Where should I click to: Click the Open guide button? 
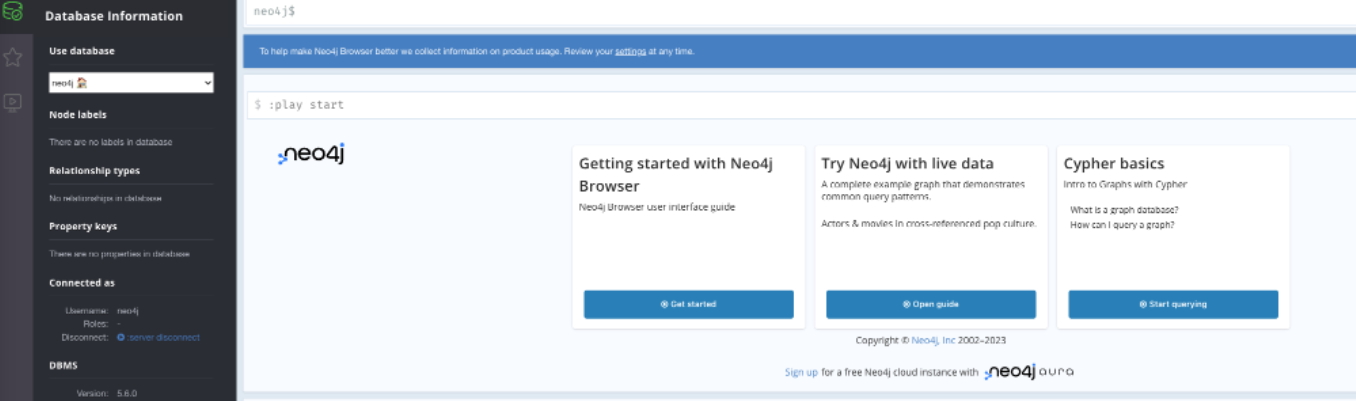point(930,304)
